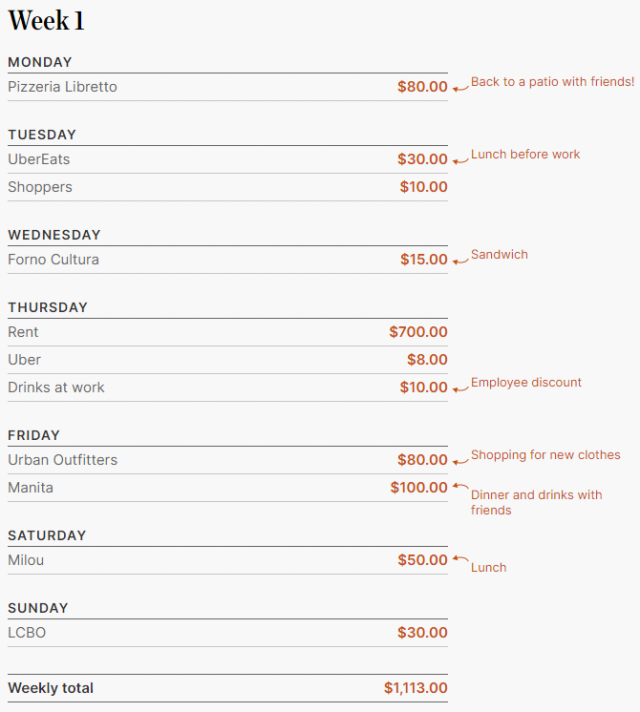640x712 pixels.
Task: Click the Rent $700.00 amount
Action: [418, 332]
